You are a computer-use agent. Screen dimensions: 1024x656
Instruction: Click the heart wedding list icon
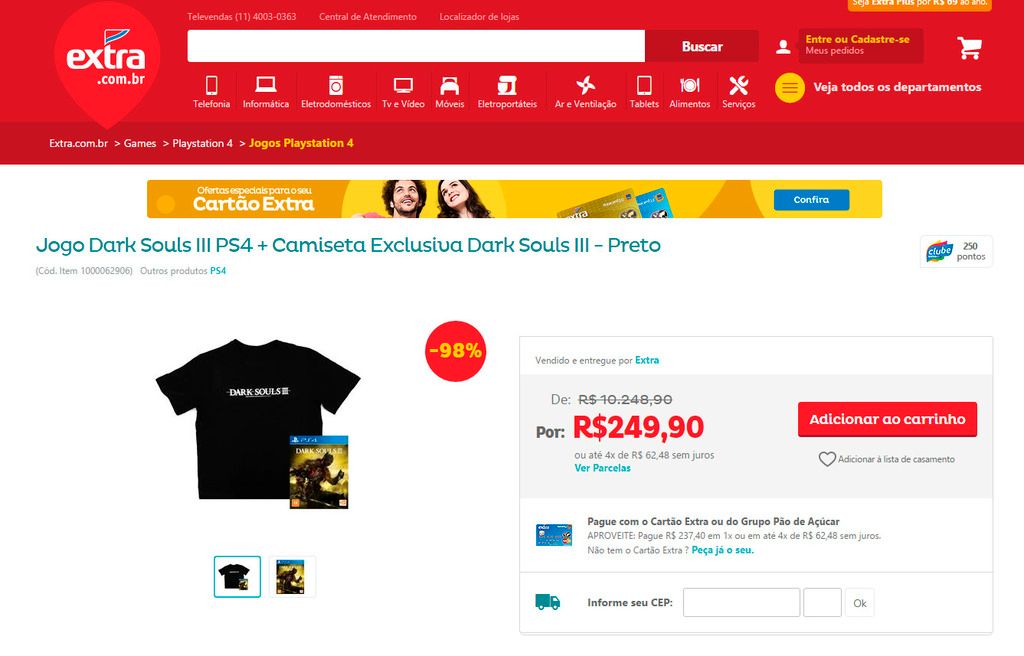tap(827, 459)
